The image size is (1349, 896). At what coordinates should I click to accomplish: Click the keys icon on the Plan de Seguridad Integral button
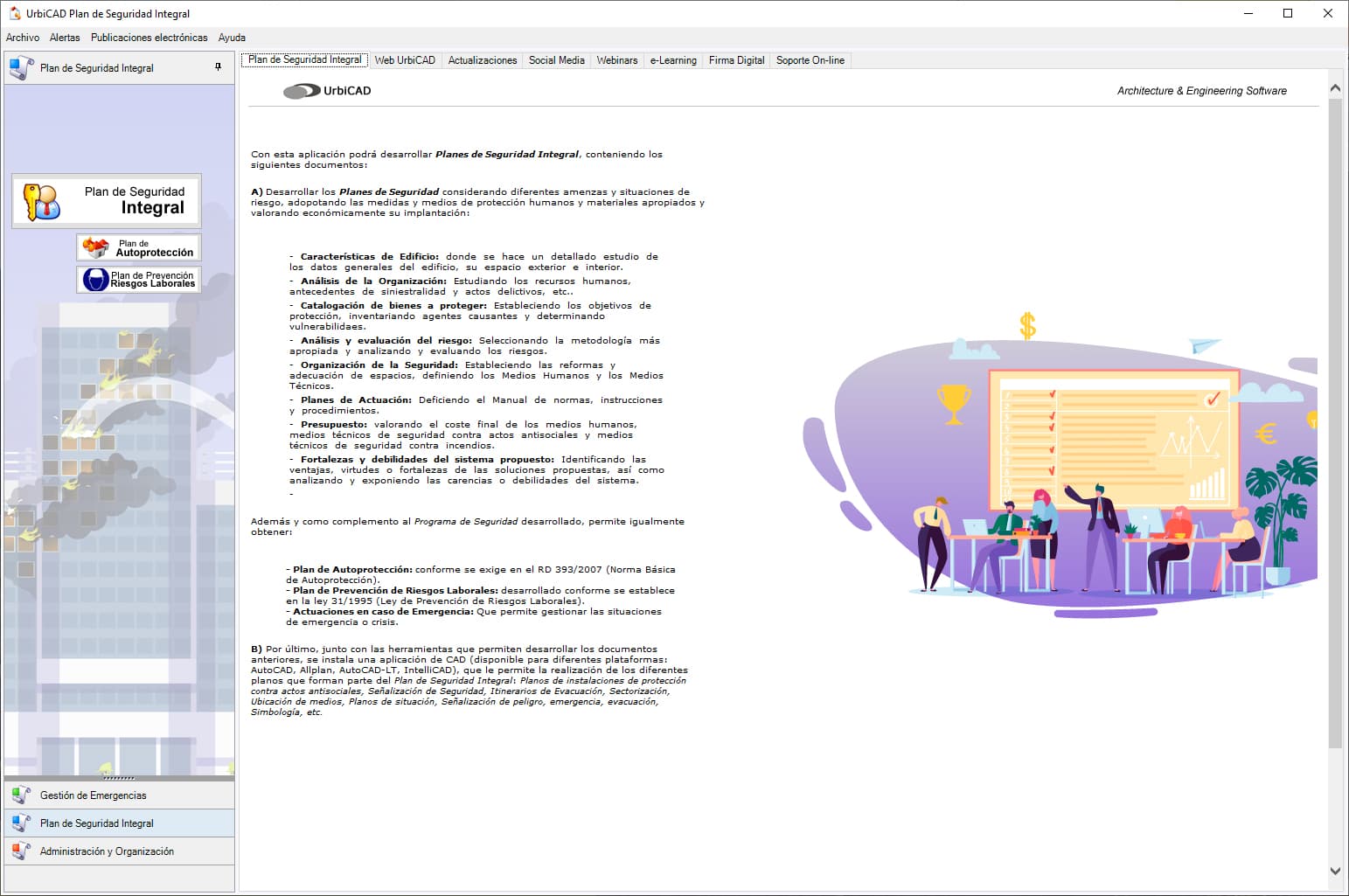[41, 202]
